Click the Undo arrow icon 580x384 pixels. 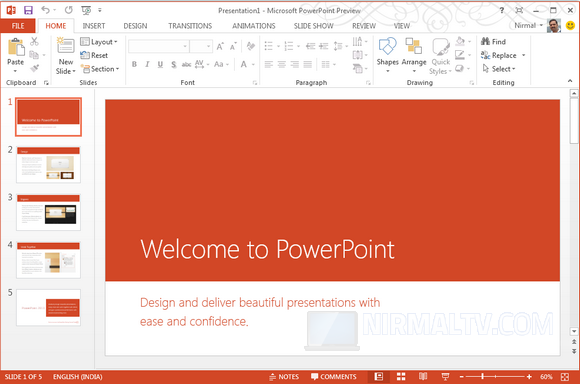(x=45, y=10)
